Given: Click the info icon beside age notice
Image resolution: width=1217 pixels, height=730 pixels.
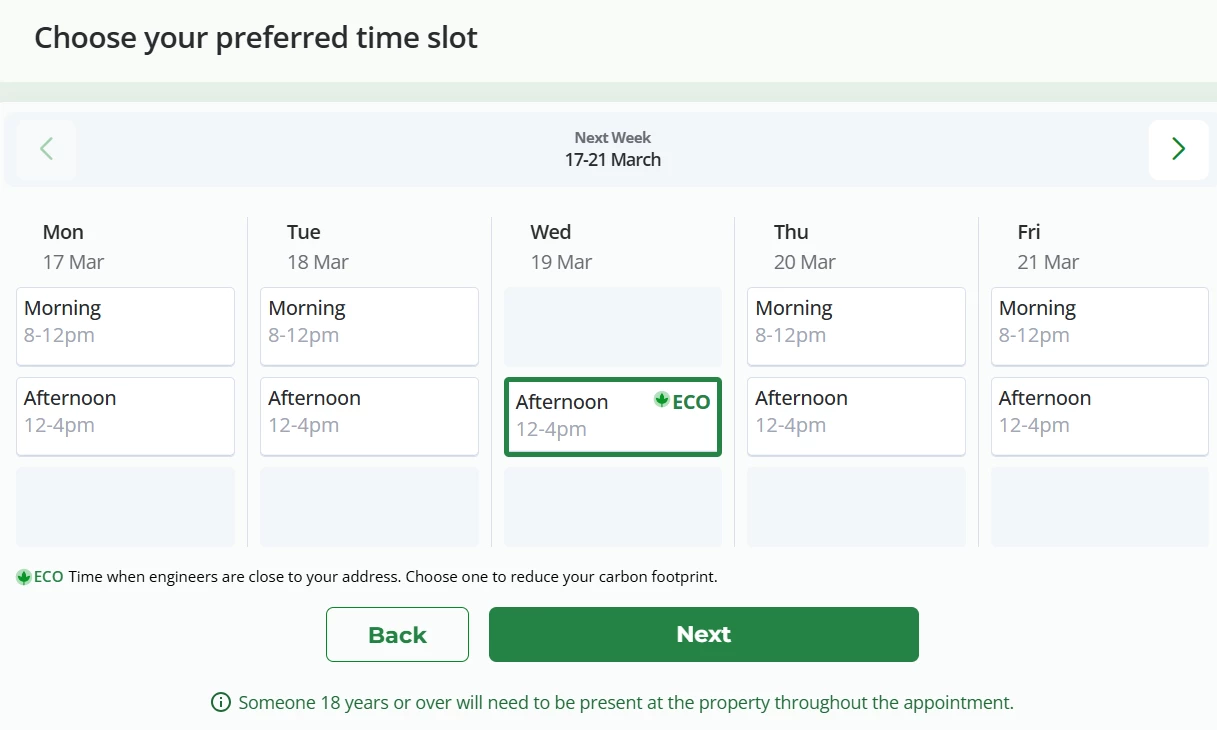Looking at the screenshot, I should [x=221, y=703].
